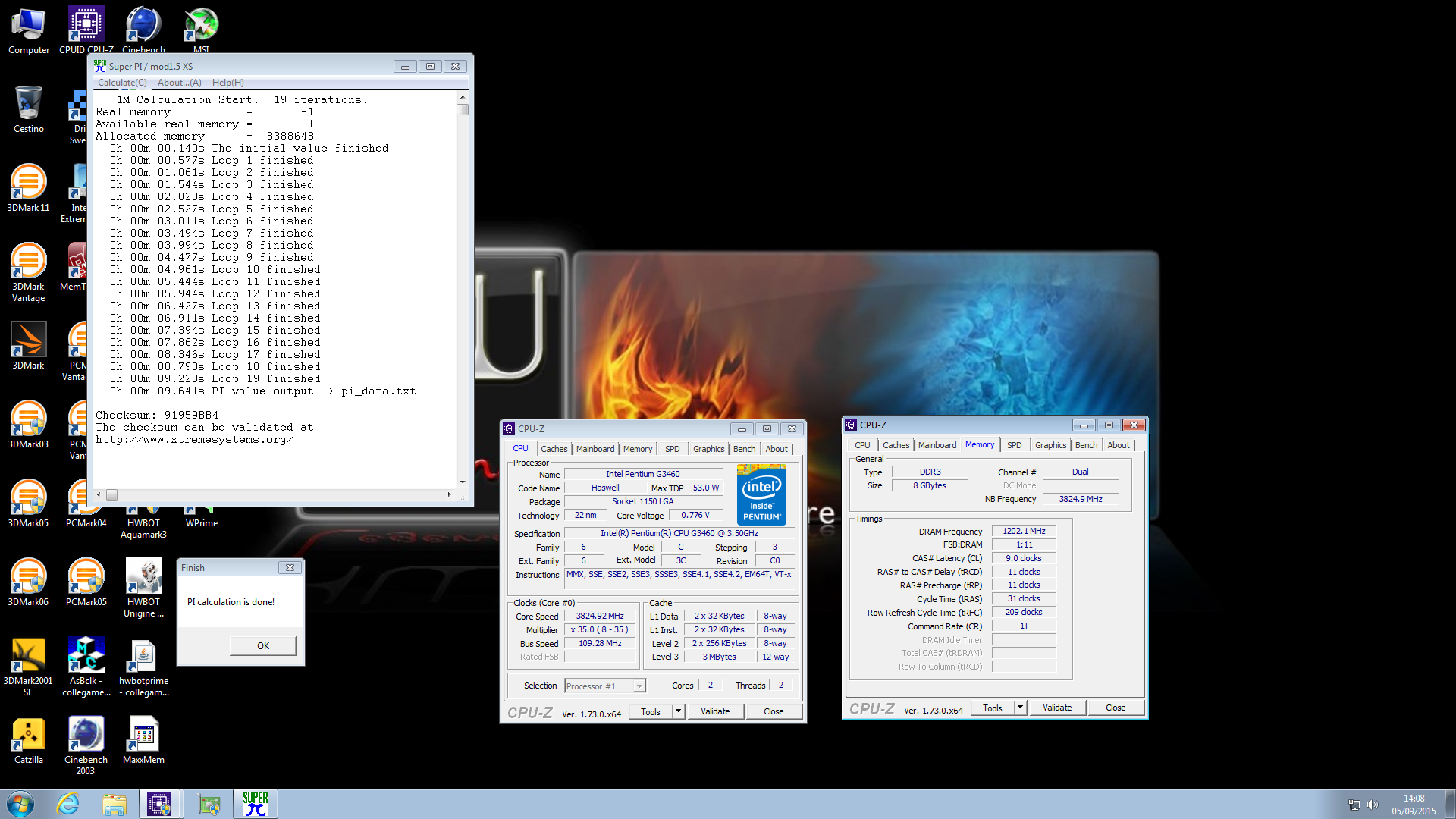The height and width of the screenshot is (819, 1456).
Task: Launch 3DMark06 shortcut
Action: [29, 583]
